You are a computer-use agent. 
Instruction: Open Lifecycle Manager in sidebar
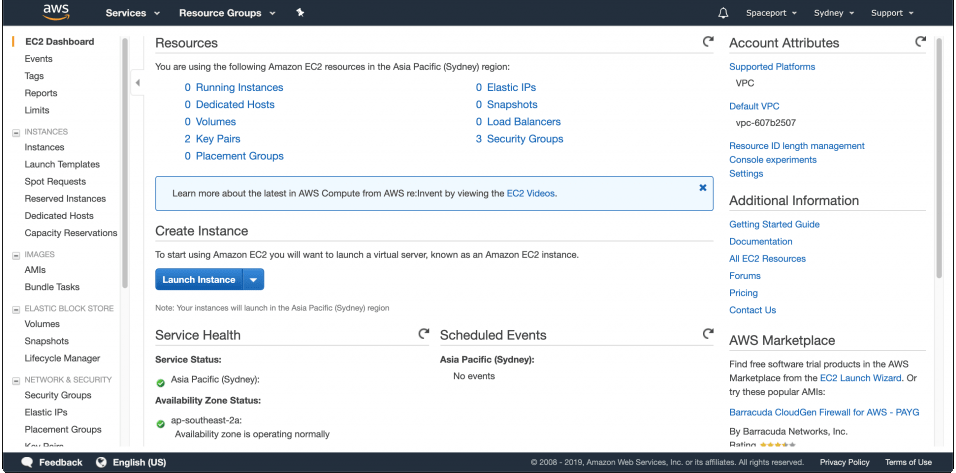62,358
